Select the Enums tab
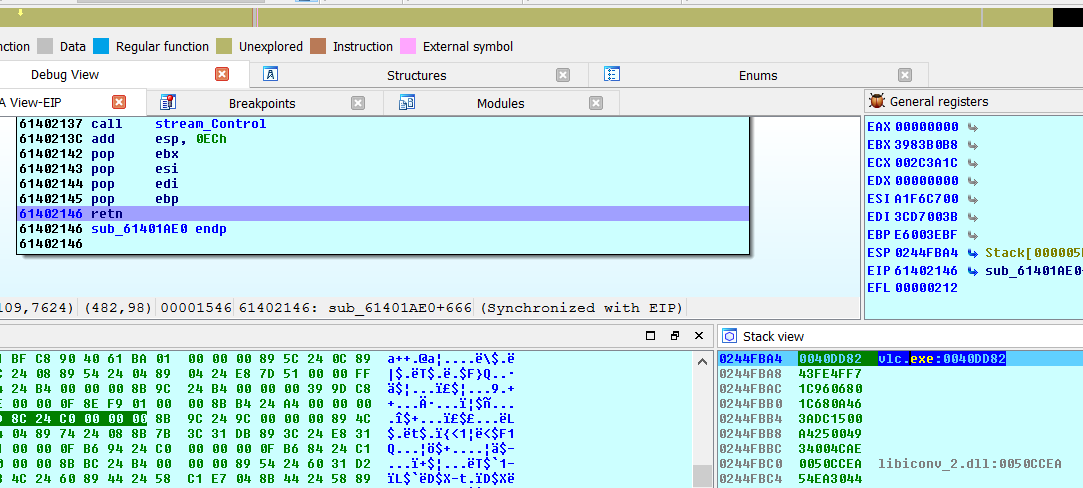 757,75
